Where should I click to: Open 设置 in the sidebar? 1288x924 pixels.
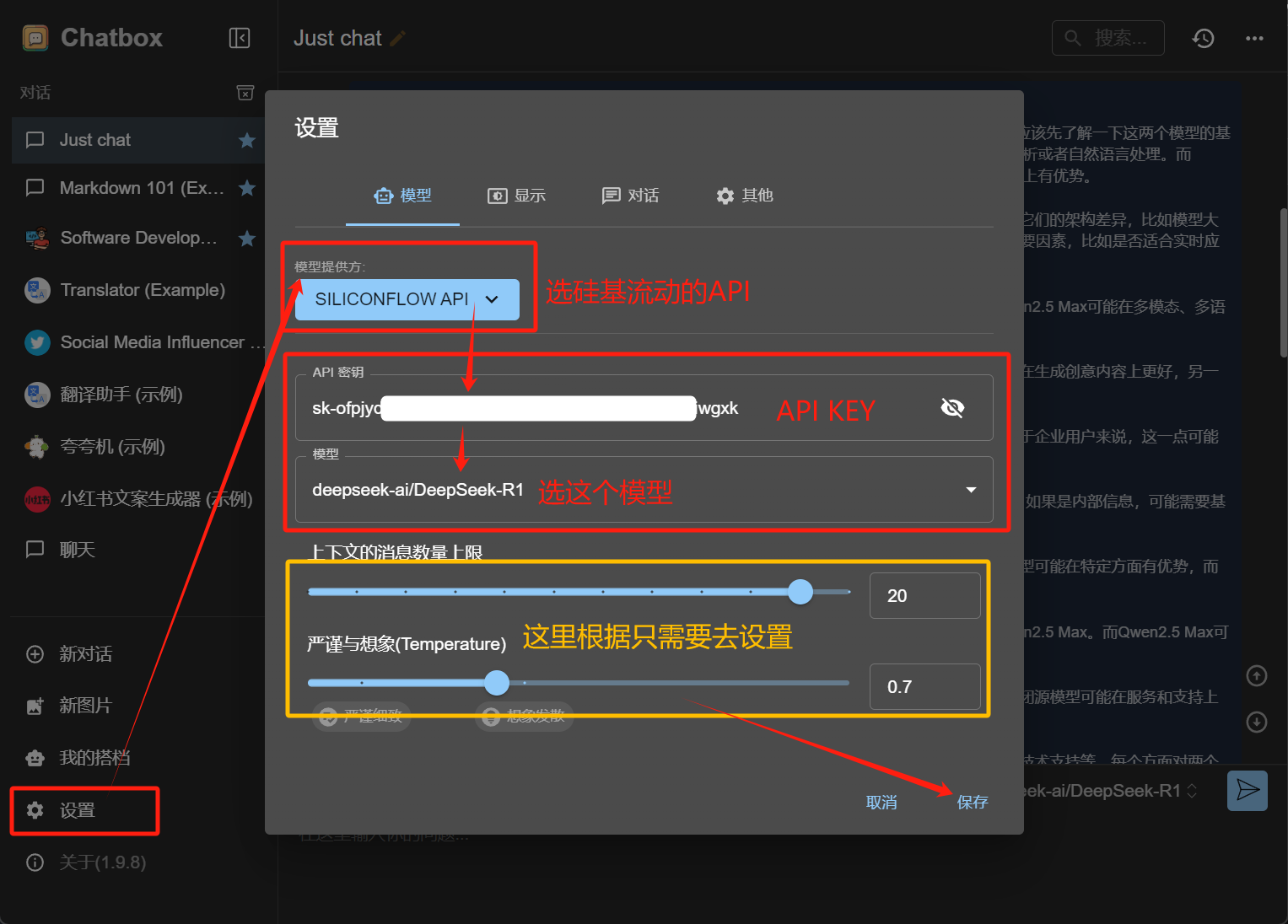point(84,810)
